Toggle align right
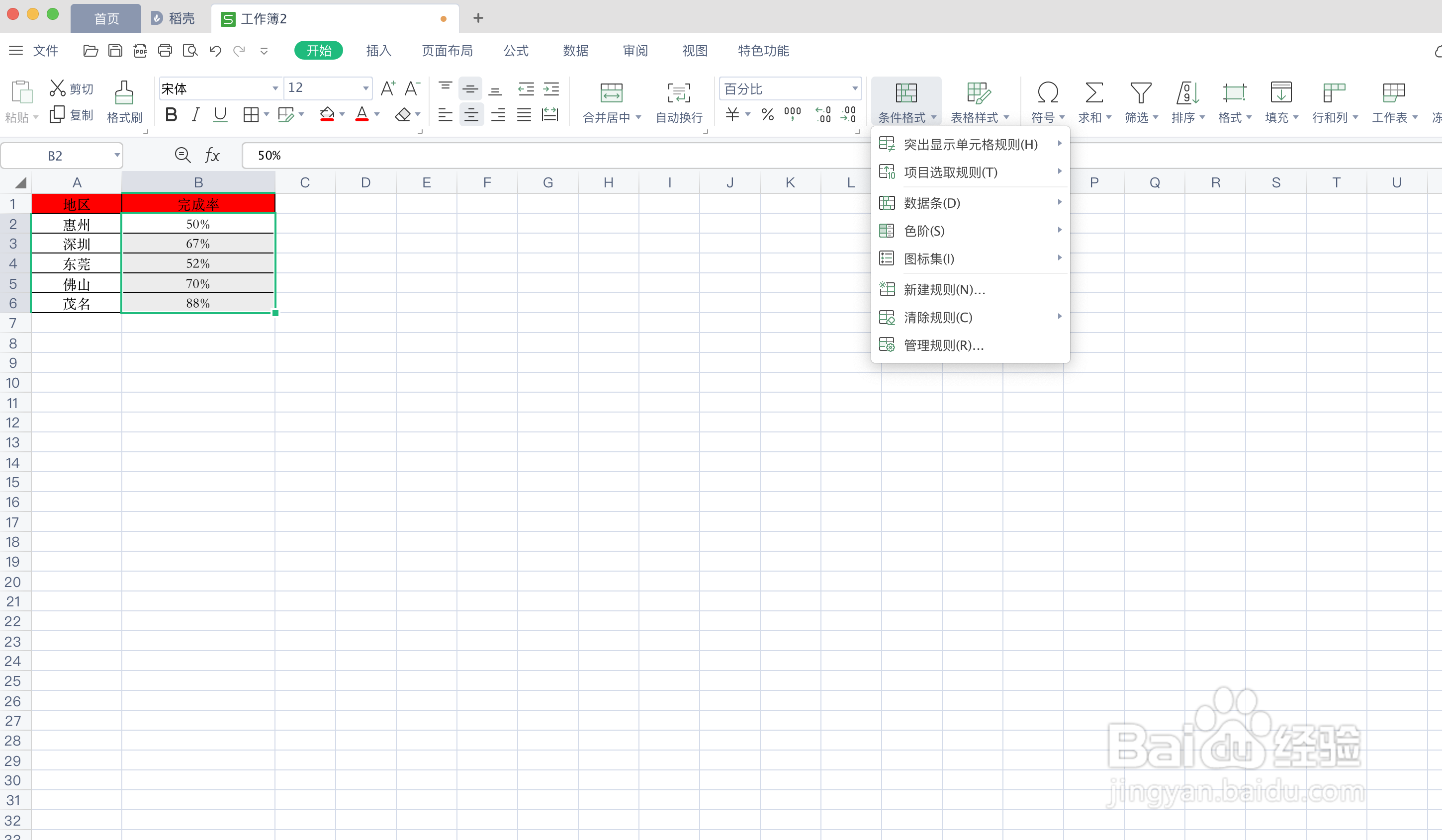Screen dimensions: 1442x840 (498, 115)
